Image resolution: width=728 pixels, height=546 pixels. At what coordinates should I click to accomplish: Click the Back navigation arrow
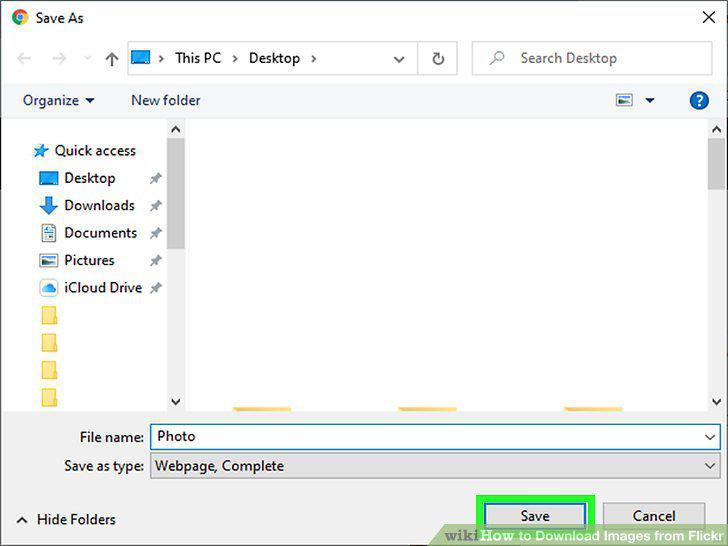point(24,58)
